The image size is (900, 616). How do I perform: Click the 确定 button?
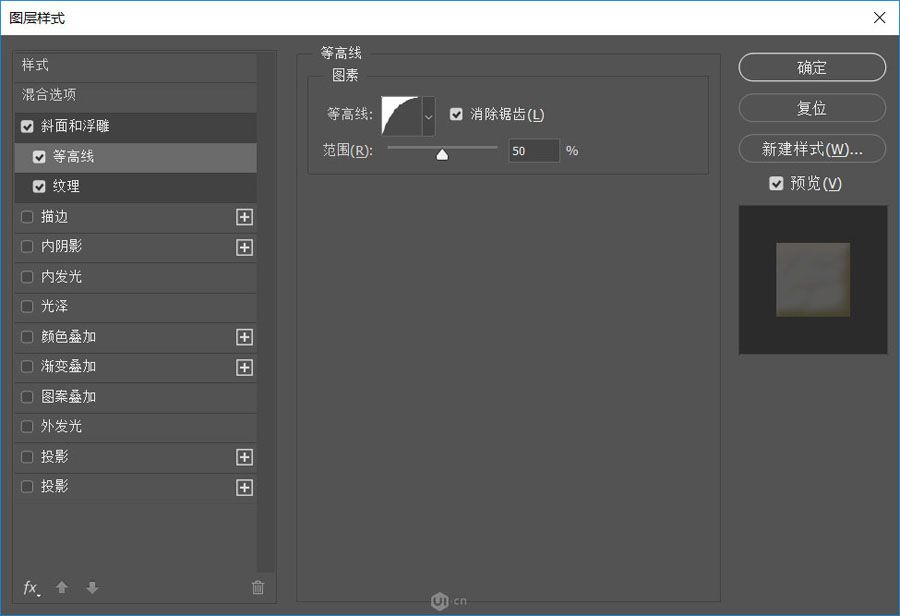pos(811,67)
